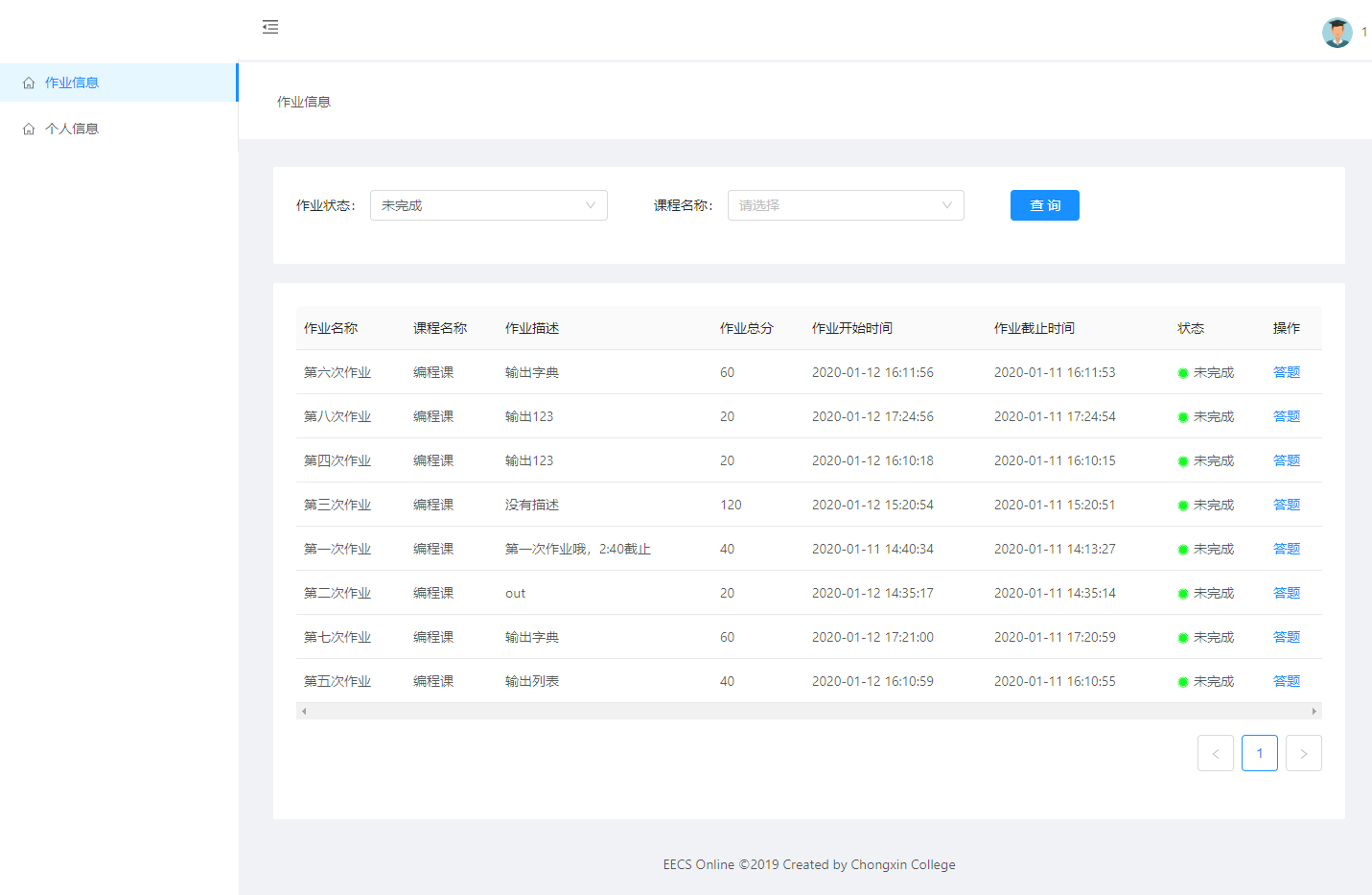The image size is (1372, 895).
Task: Click 答题 for 第六次作业
Action: (1287, 372)
